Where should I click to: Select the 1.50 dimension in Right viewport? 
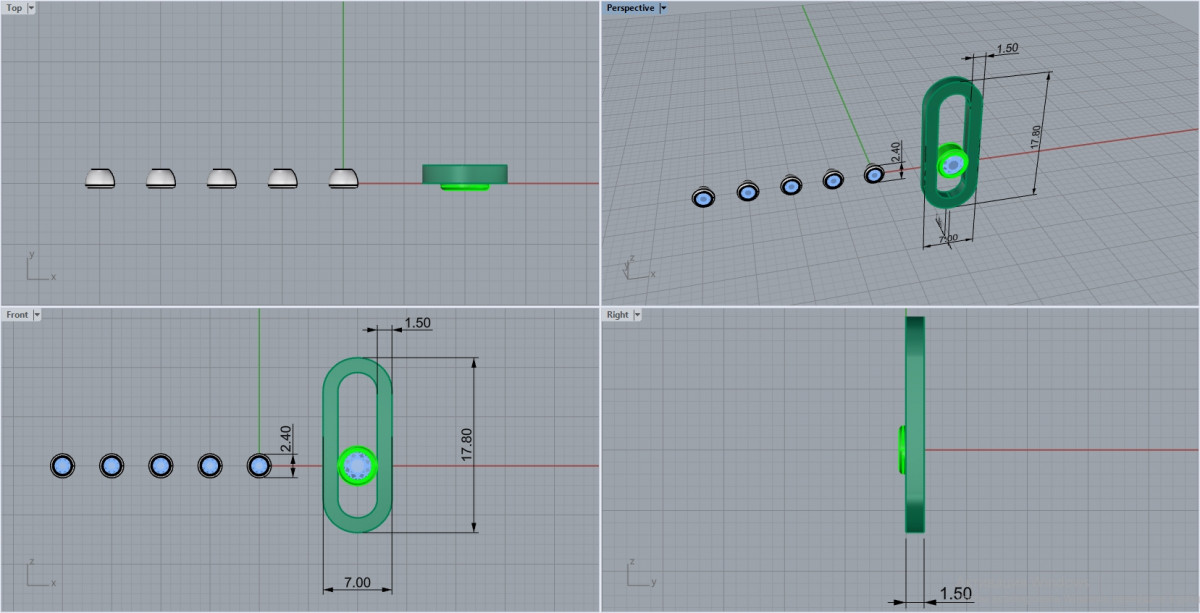955,594
